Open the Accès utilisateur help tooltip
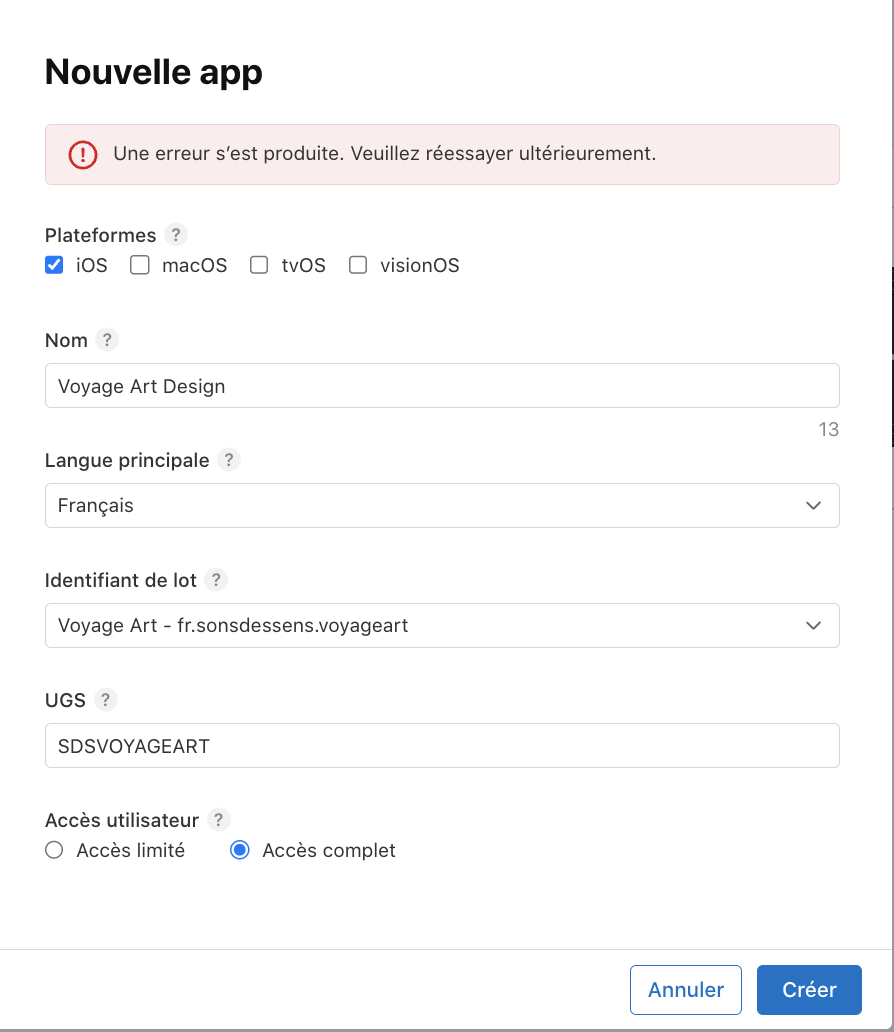Screen dimensions: 894x1032 [218, 820]
